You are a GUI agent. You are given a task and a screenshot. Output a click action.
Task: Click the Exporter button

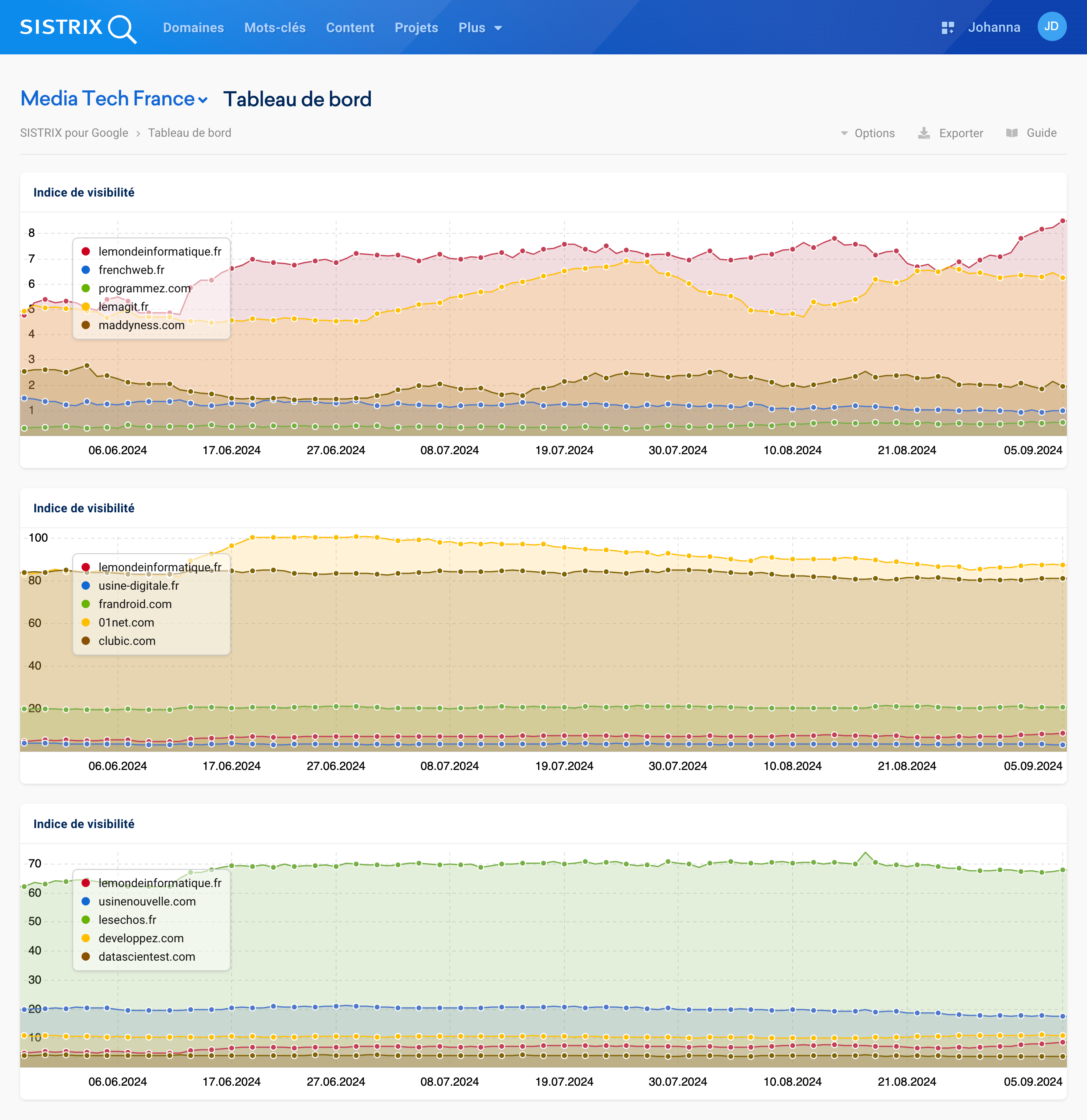pyautogui.click(x=950, y=133)
